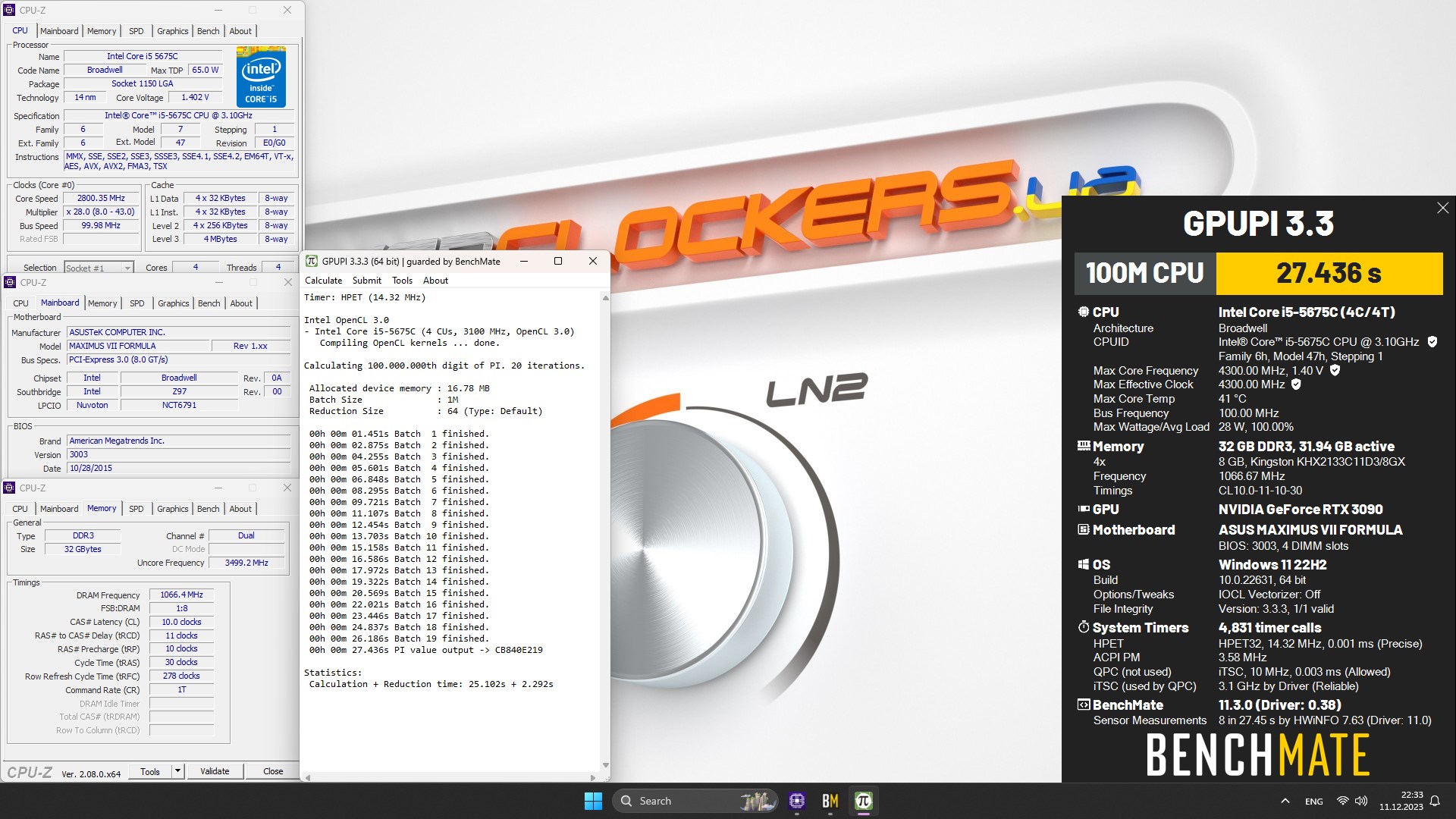Image resolution: width=1456 pixels, height=819 pixels.
Task: Click Batch 10 finished line in GPUPI
Action: (x=399, y=536)
